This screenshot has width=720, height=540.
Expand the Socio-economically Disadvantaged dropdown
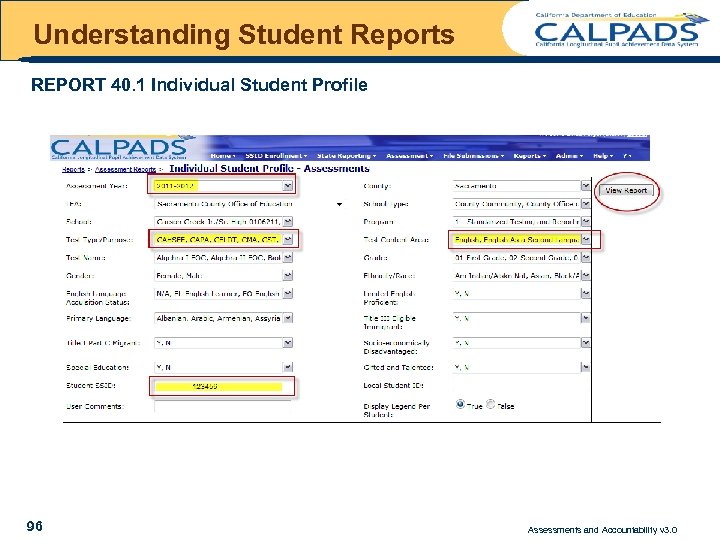(585, 343)
